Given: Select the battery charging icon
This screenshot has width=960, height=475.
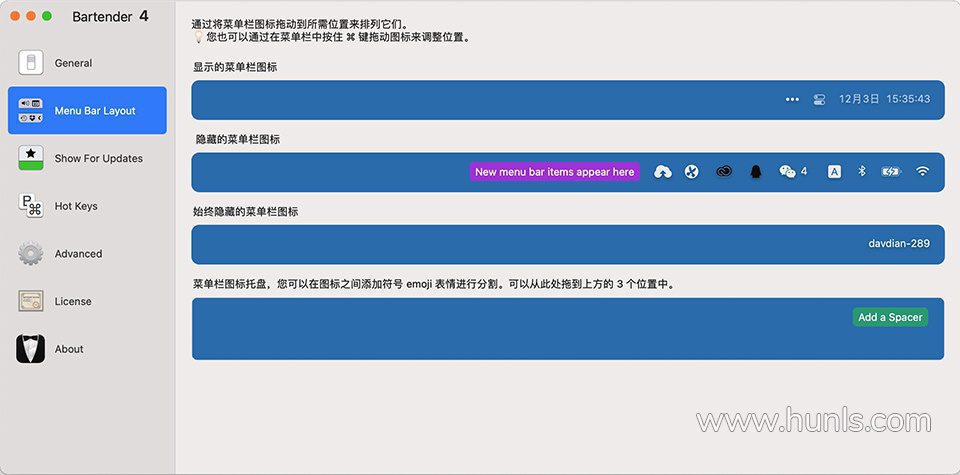Looking at the screenshot, I should click(891, 172).
